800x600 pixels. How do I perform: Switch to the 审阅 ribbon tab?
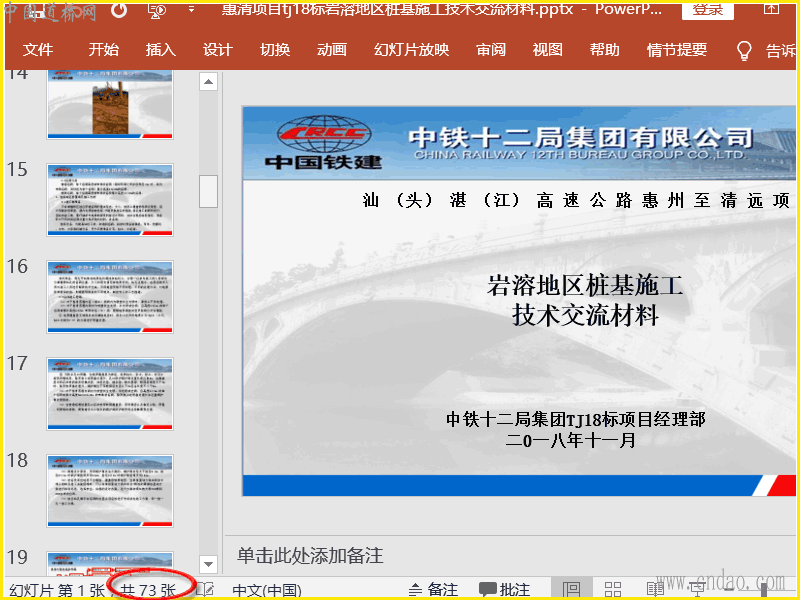click(491, 50)
